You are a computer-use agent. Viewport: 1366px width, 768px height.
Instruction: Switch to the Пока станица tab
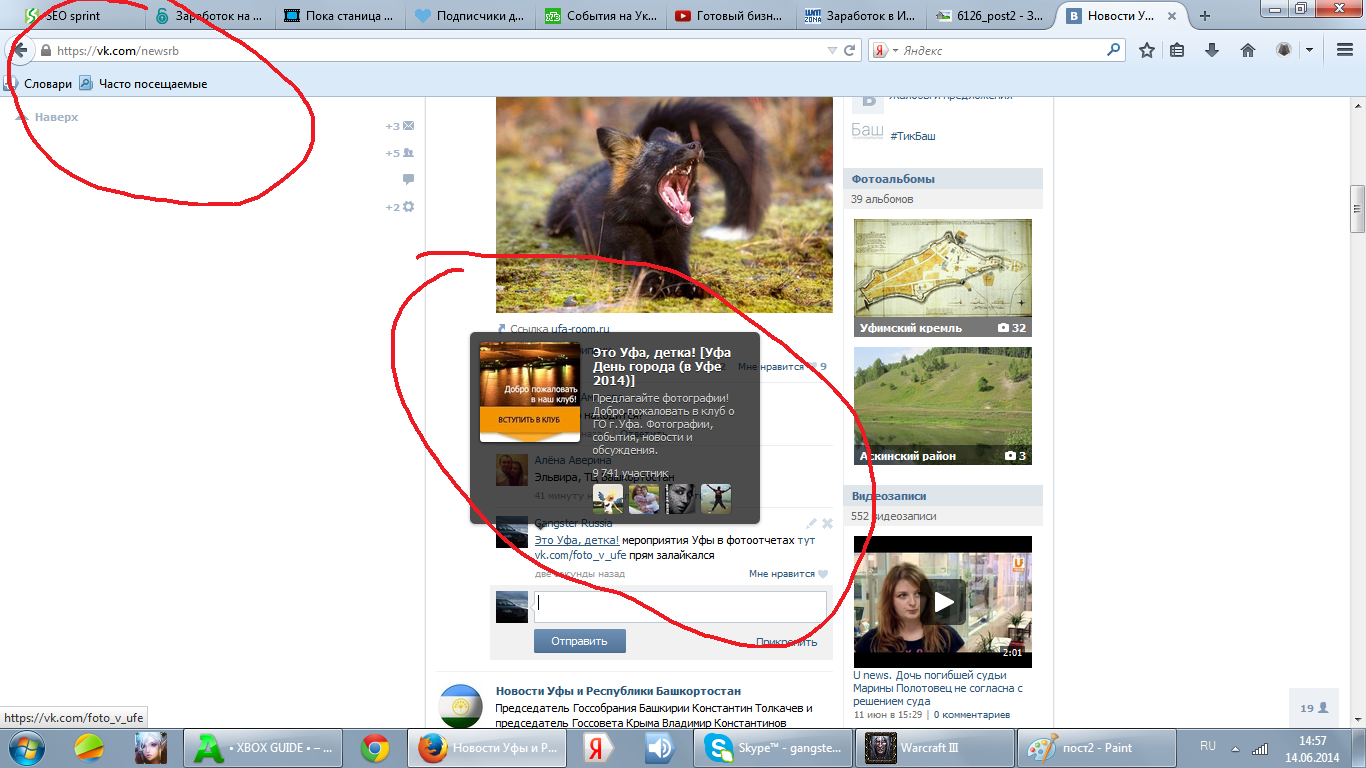[x=340, y=15]
